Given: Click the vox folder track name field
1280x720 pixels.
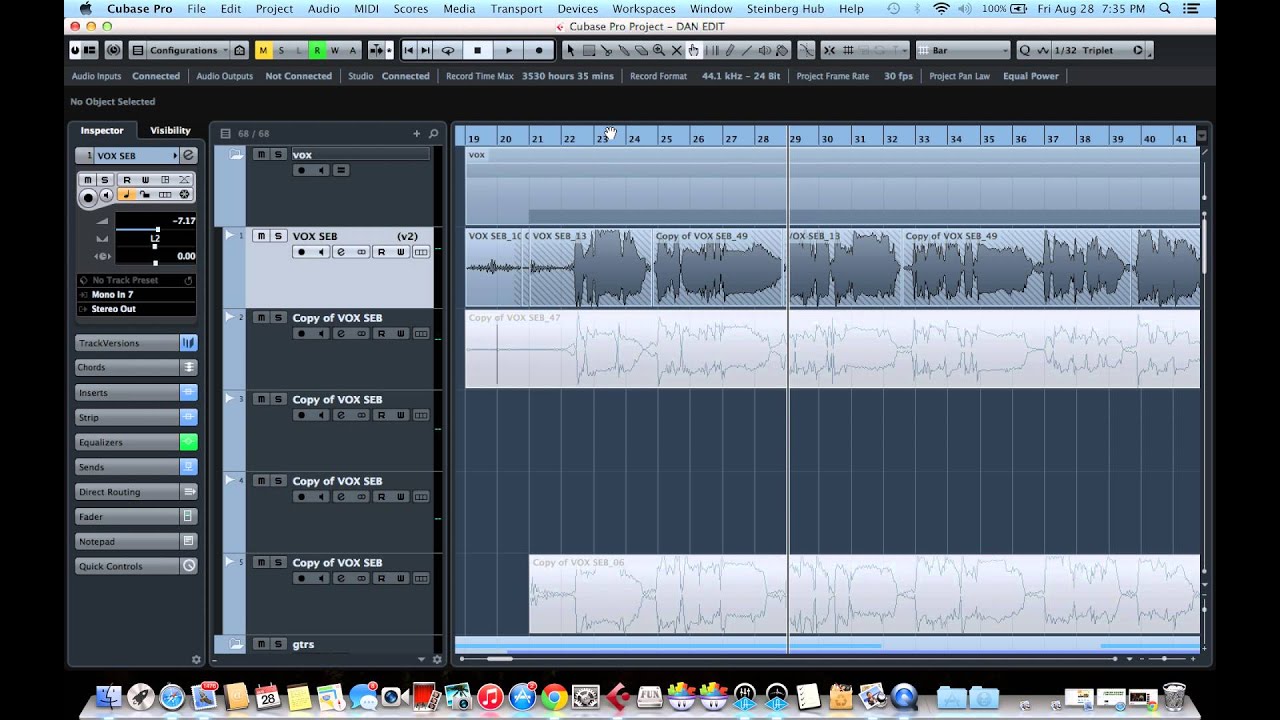Looking at the screenshot, I should point(360,155).
